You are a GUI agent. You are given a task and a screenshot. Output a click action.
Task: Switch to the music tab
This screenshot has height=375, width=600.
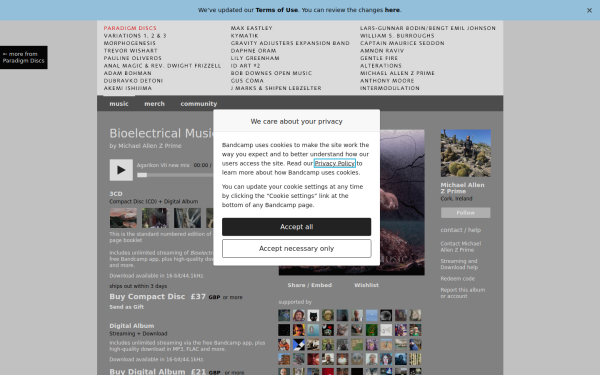click(119, 104)
